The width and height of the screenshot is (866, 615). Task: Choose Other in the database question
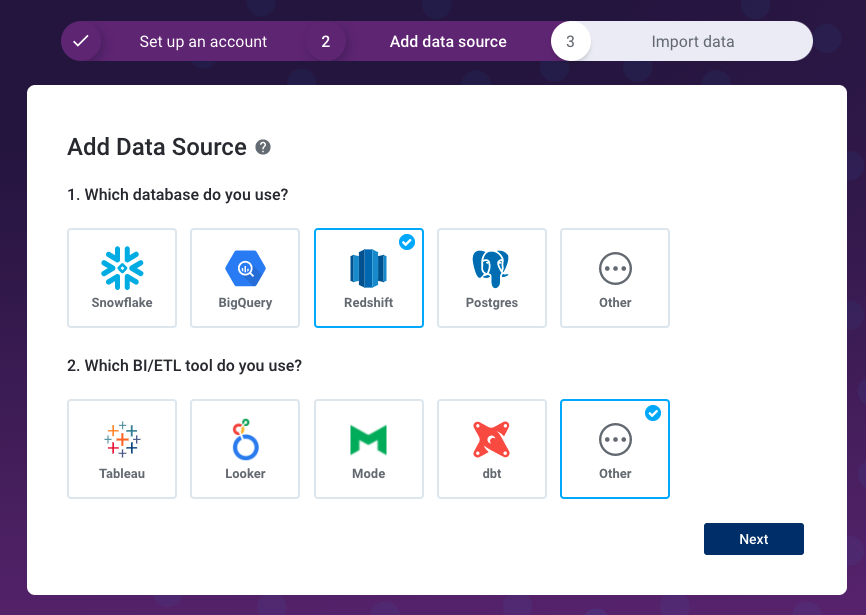point(615,278)
